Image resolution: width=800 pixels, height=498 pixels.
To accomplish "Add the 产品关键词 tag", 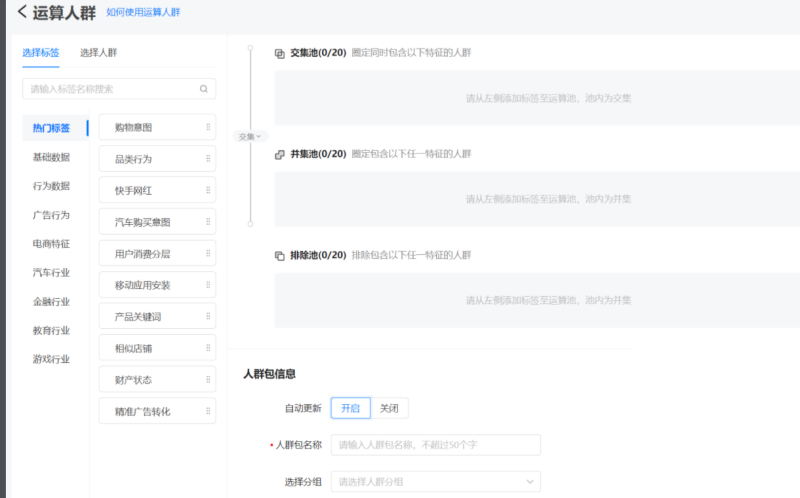I will (x=157, y=316).
